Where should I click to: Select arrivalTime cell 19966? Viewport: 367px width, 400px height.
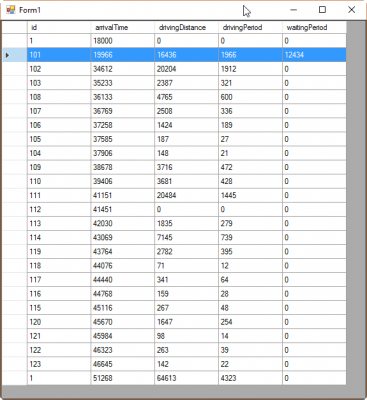(x=123, y=55)
